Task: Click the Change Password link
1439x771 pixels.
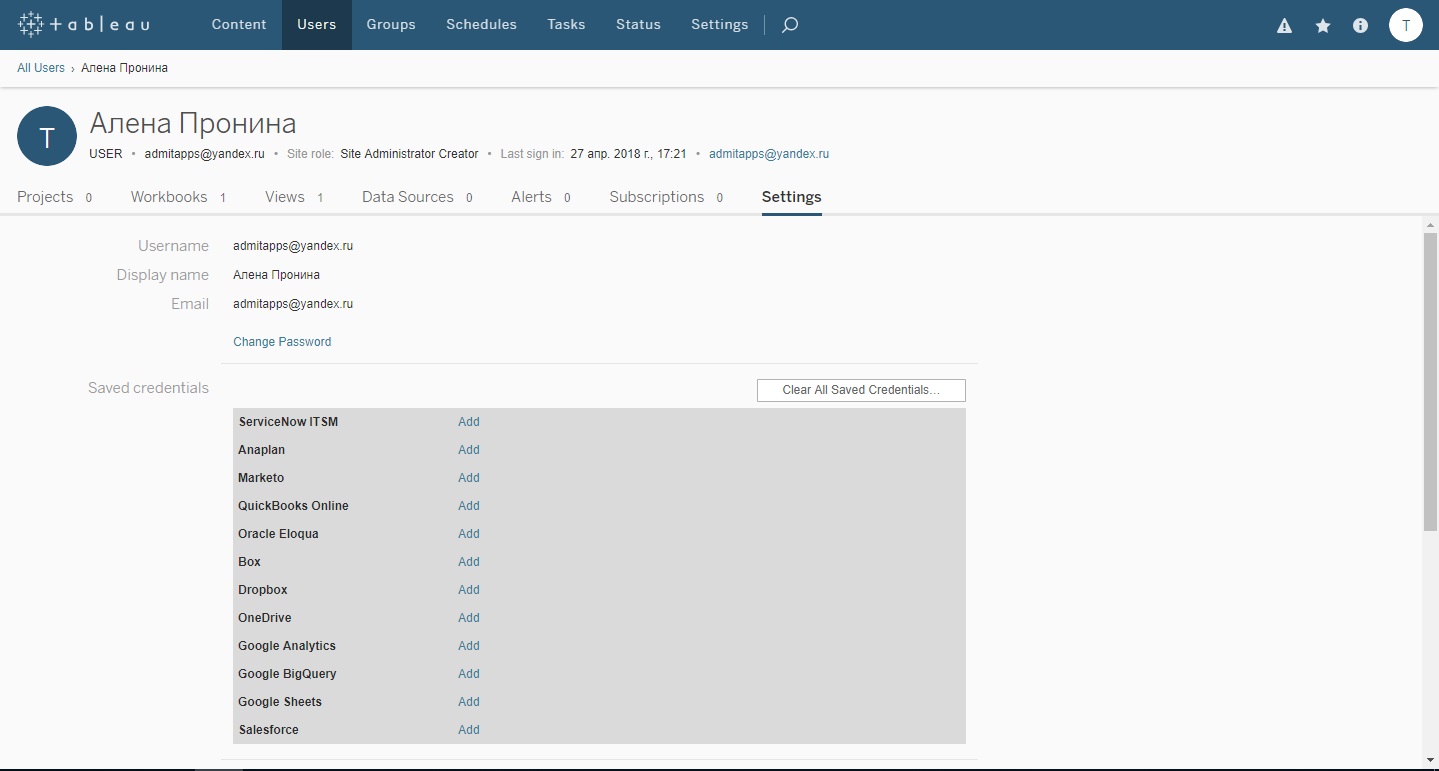Action: pyautogui.click(x=282, y=341)
